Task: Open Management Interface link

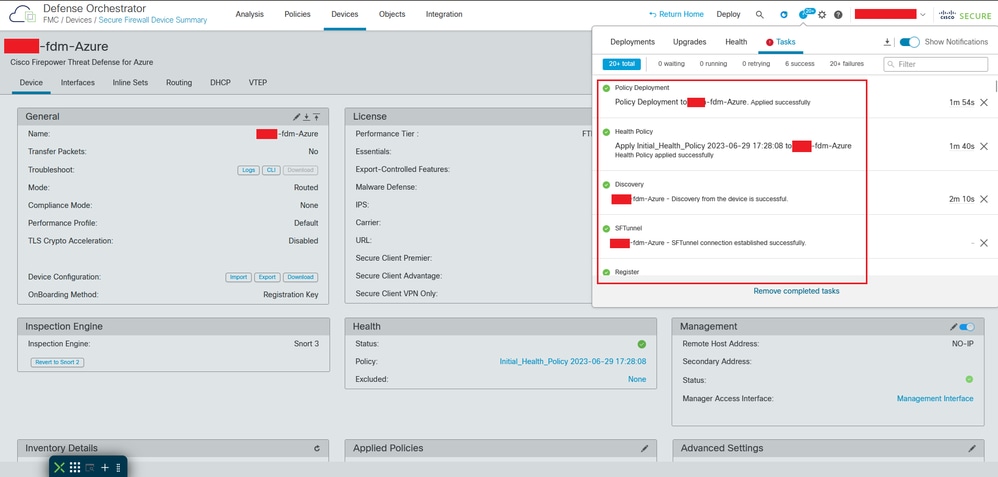Action: 935,399
